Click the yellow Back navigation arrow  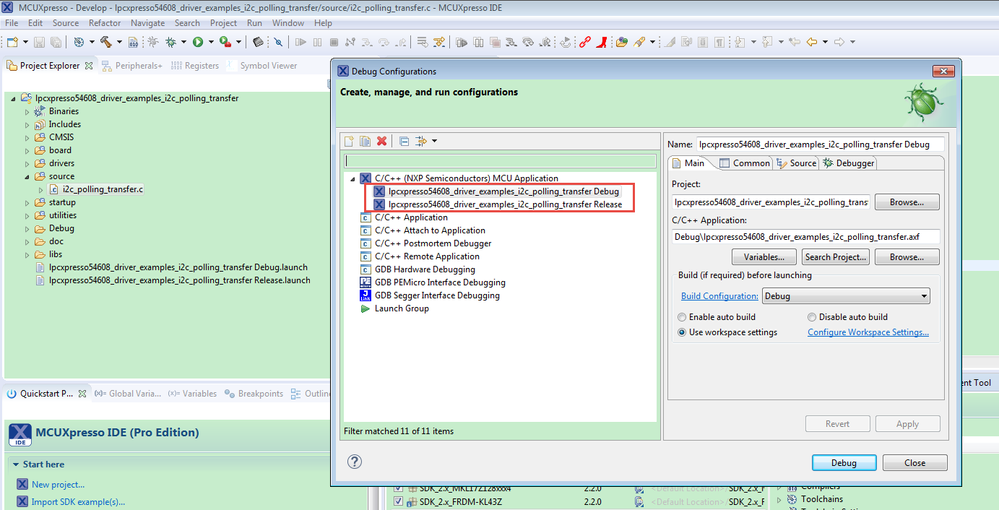point(812,42)
